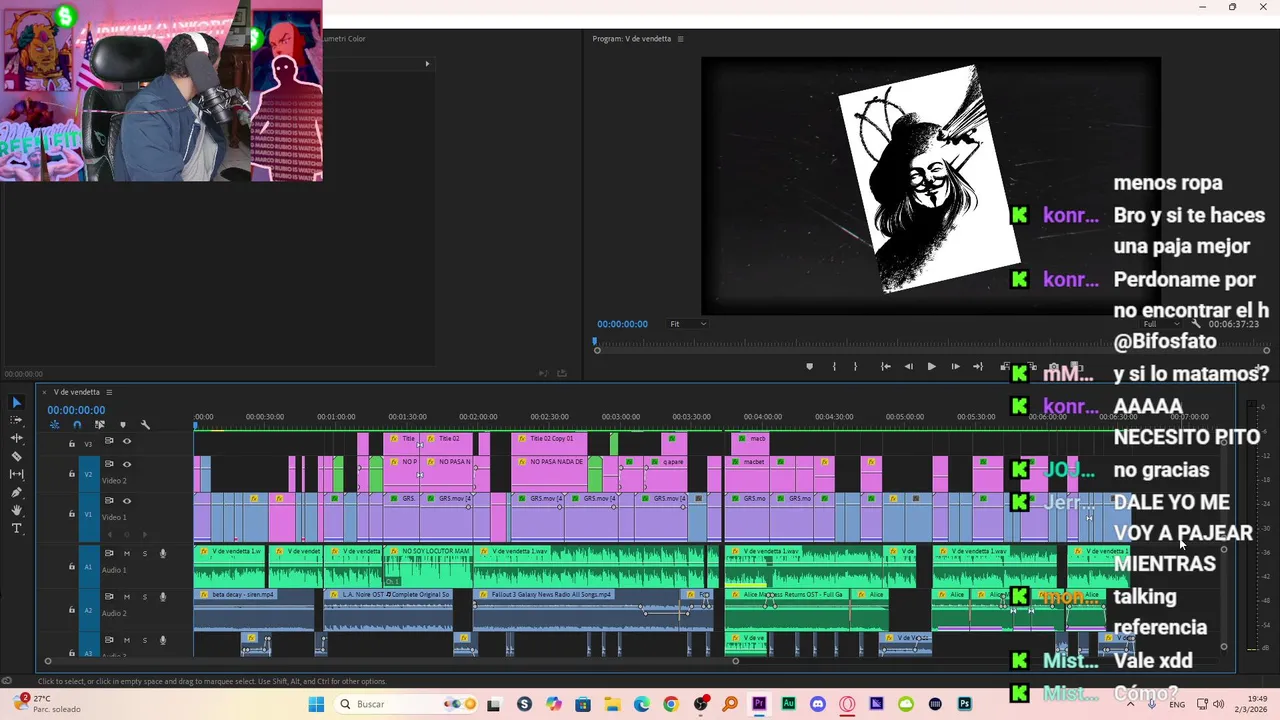Switch to the Lumetri Color tab
This screenshot has width=1280, height=720.
(343, 39)
